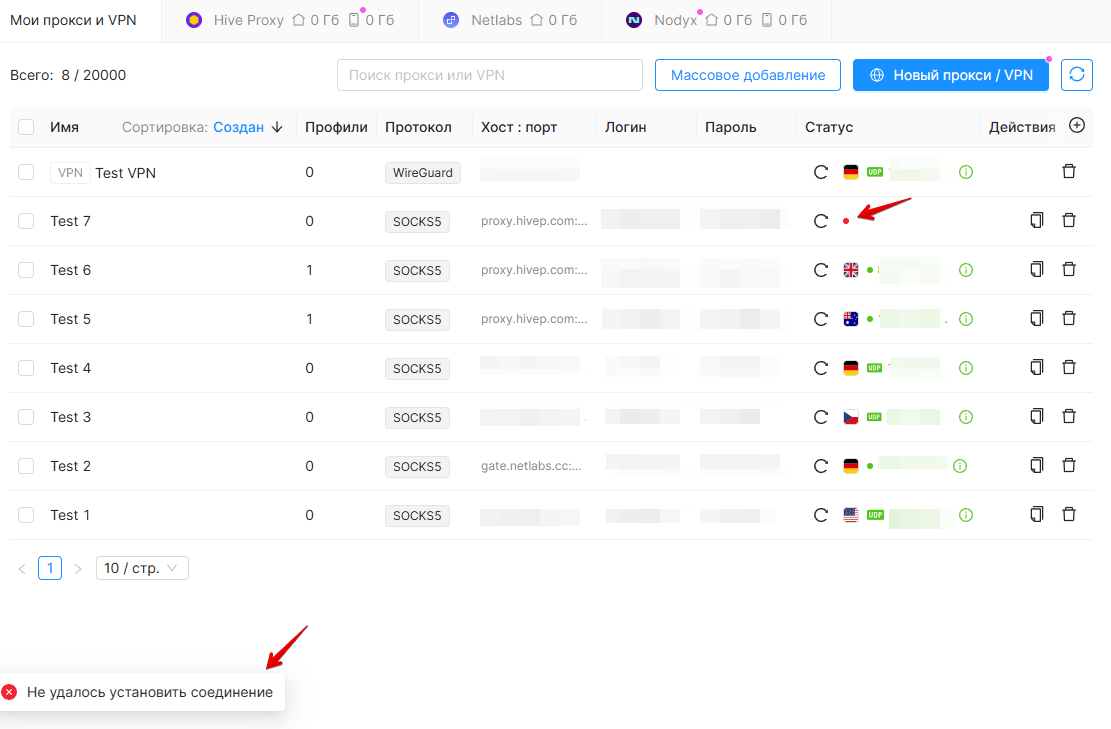This screenshot has width=1111, height=729.
Task: Open the '10 / стр.' page size dropdown
Action: tap(142, 568)
